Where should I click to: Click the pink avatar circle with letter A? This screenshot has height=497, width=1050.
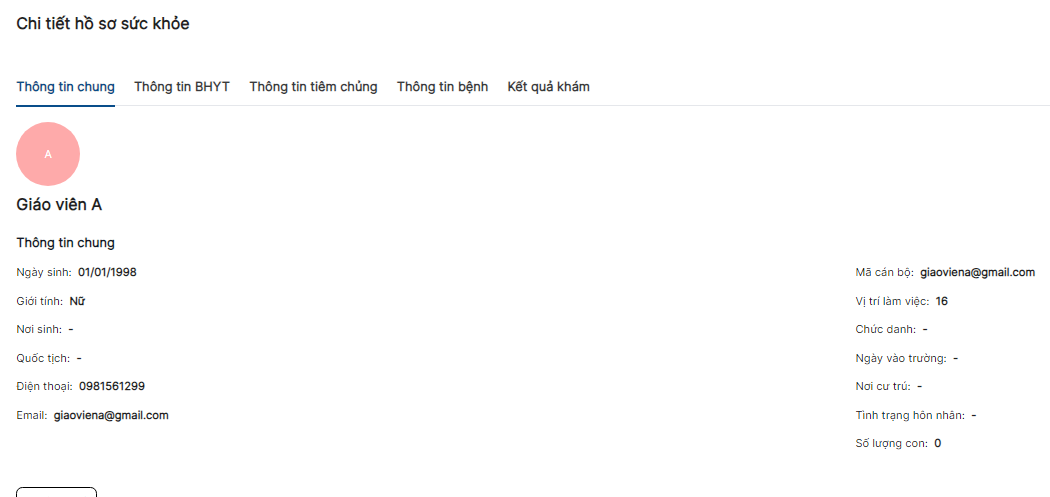(48, 154)
